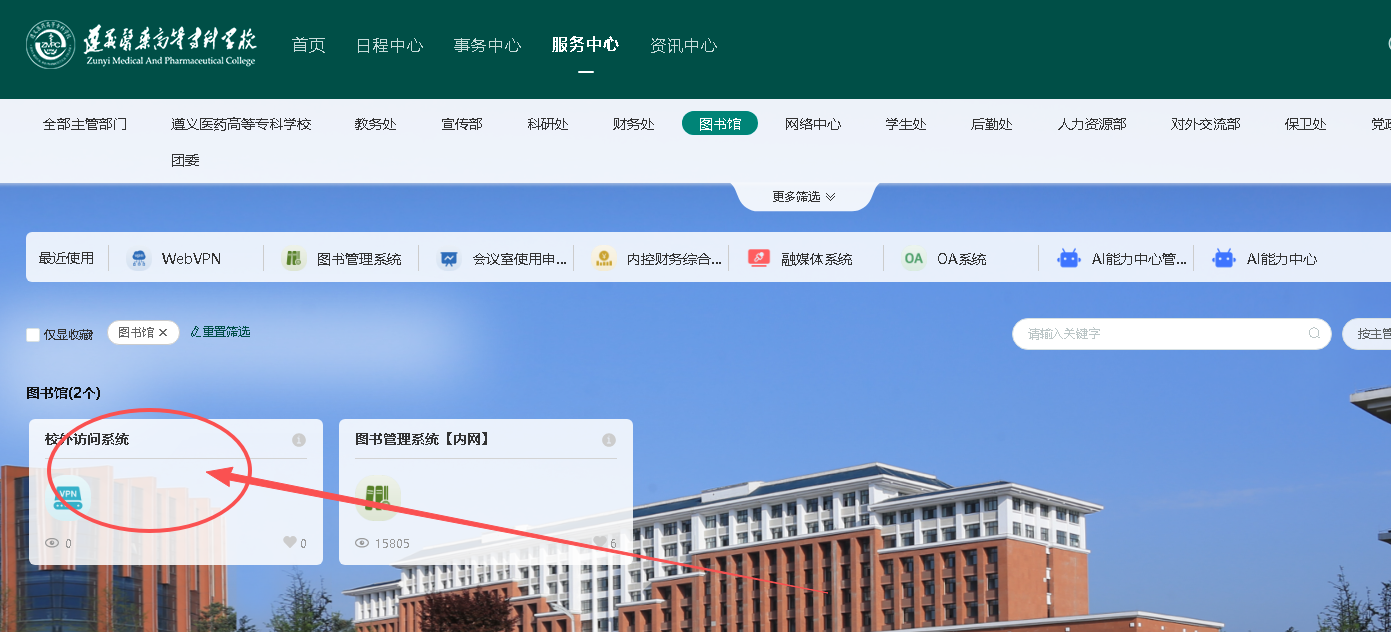
Task: Click the search magnifier icon in keyword box
Action: tap(1315, 334)
